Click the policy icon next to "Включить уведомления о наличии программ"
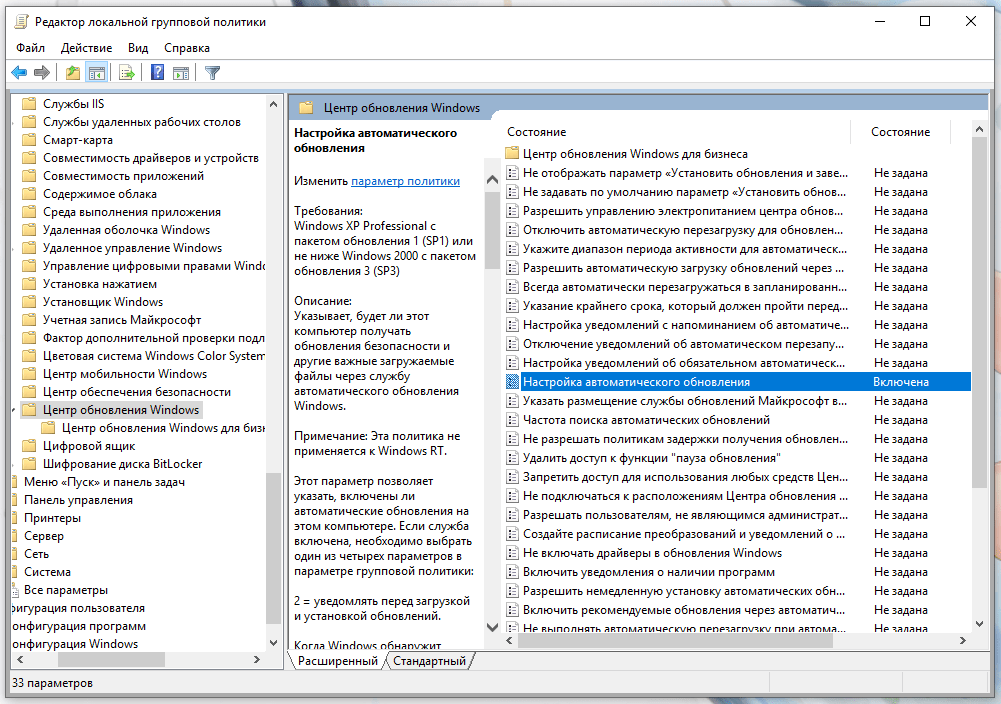 pos(512,572)
